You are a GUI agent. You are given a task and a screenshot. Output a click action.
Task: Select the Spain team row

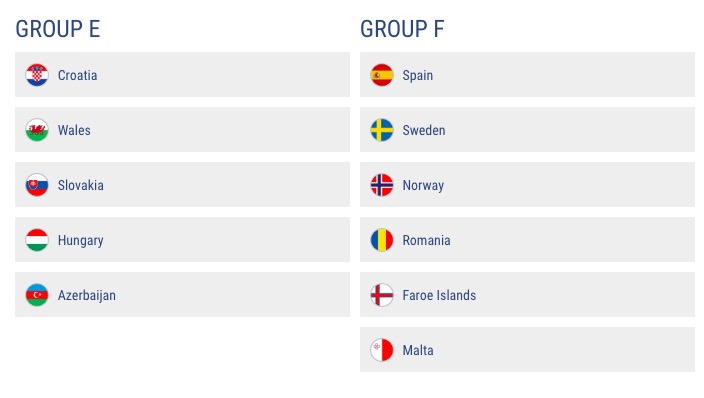point(527,75)
